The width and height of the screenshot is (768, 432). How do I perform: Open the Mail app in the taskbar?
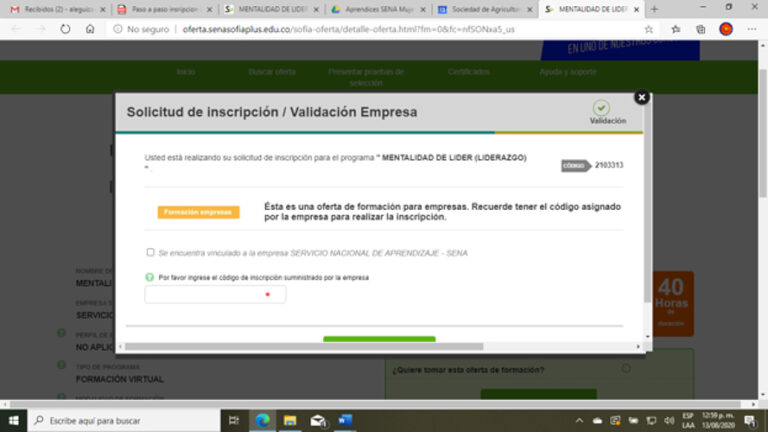click(318, 420)
